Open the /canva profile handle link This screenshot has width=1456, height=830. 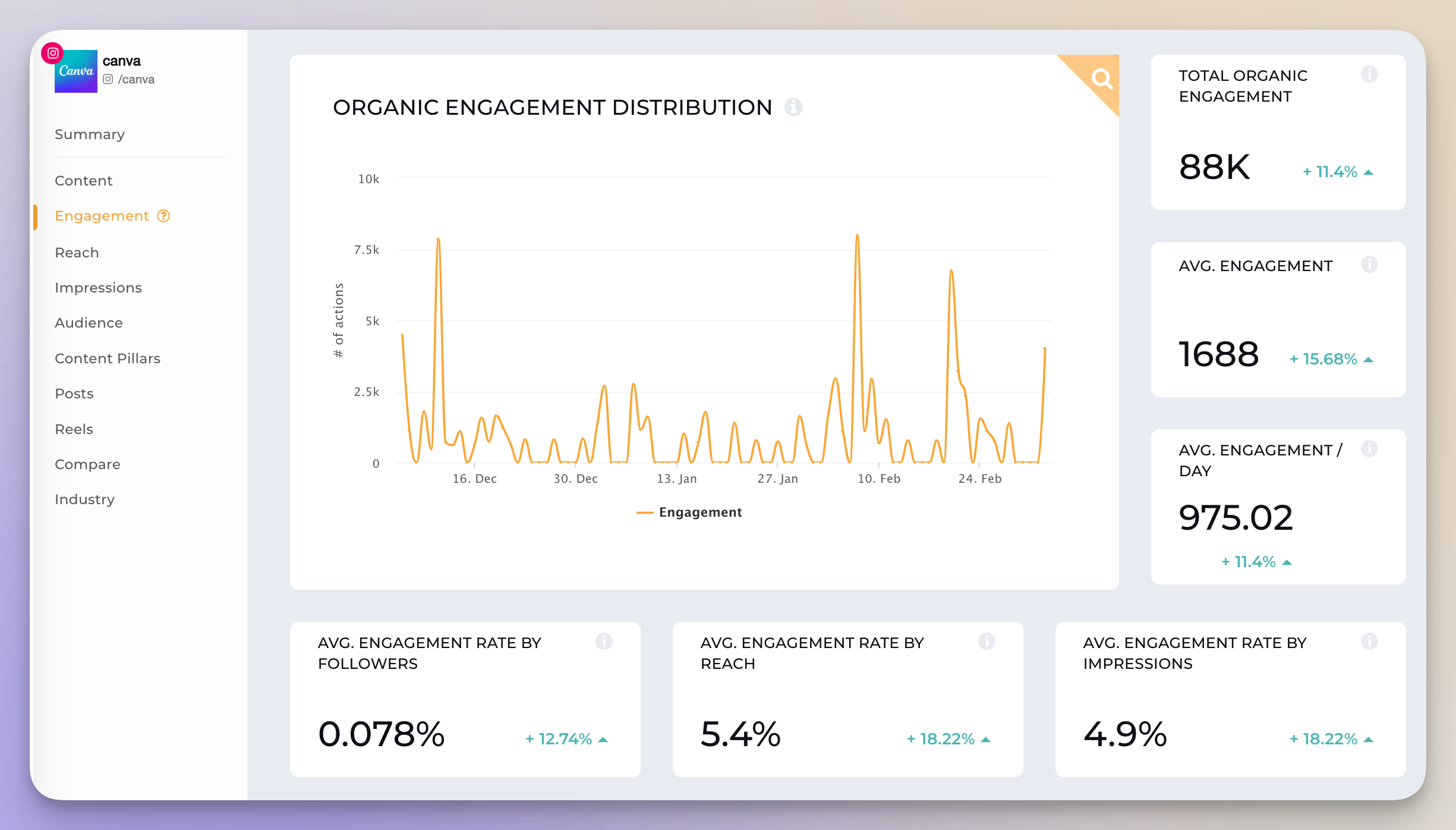point(136,79)
